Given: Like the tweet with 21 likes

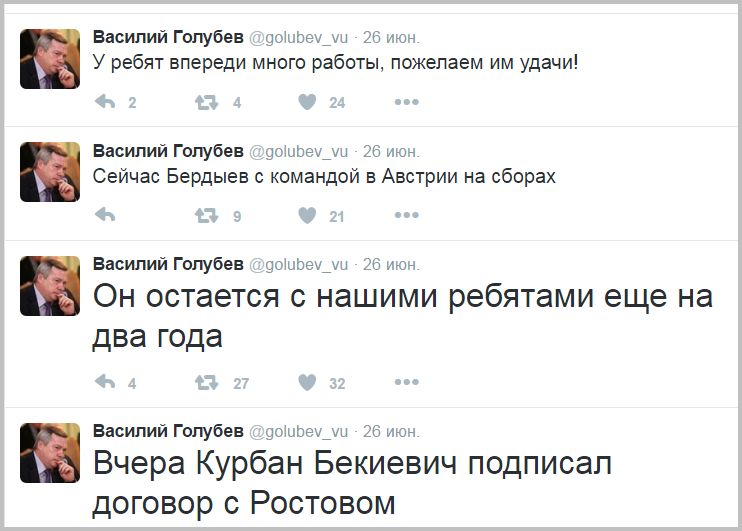Looking at the screenshot, I should pyautogui.click(x=308, y=215).
